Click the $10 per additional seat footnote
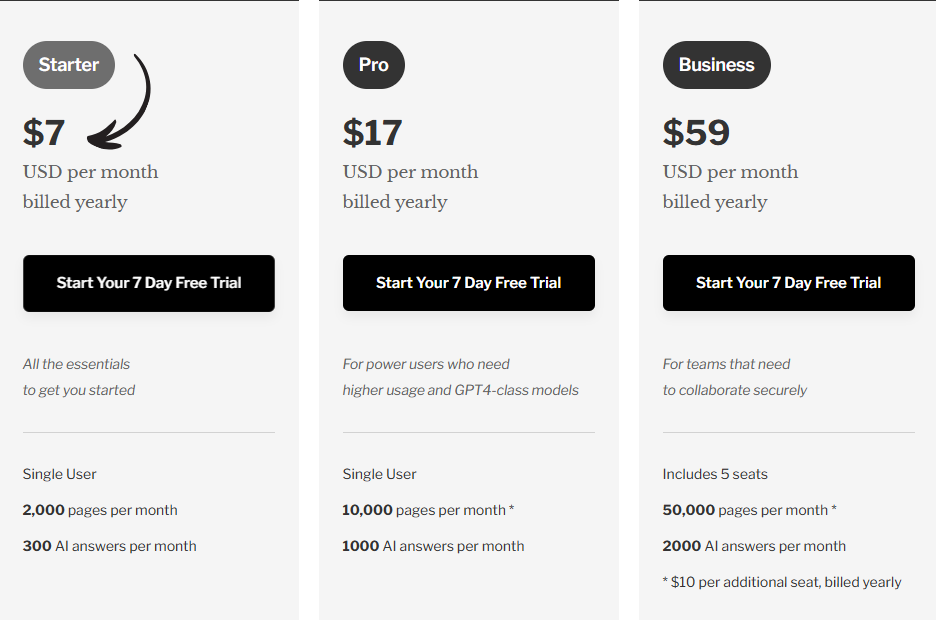The height and width of the screenshot is (620, 936). pos(782,582)
